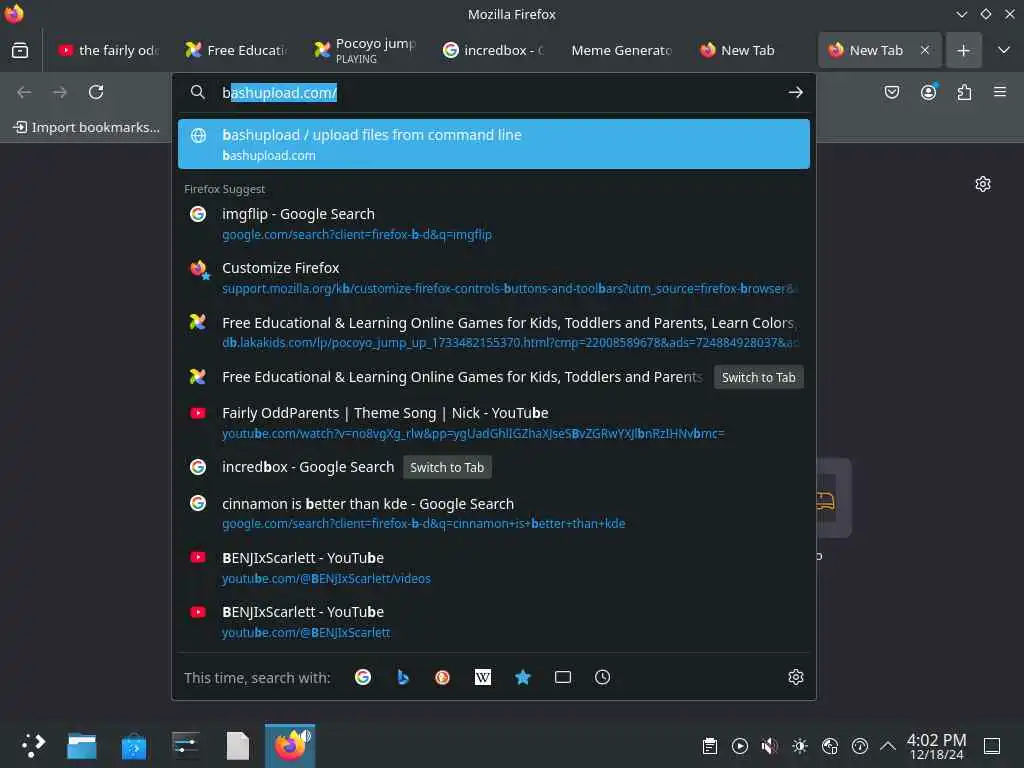The width and height of the screenshot is (1024, 768).
Task: Open network connections tray icon
Action: coord(830,746)
